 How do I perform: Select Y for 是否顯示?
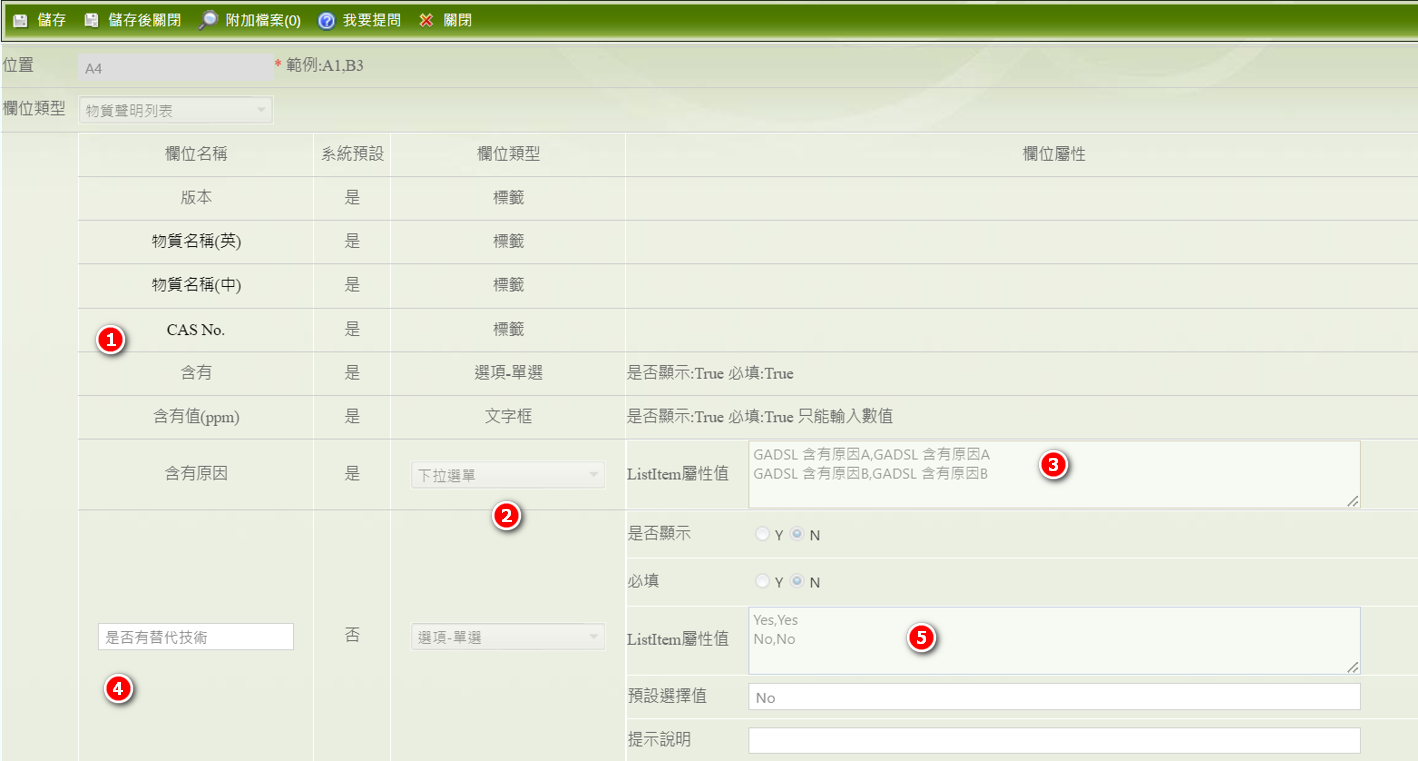click(763, 535)
